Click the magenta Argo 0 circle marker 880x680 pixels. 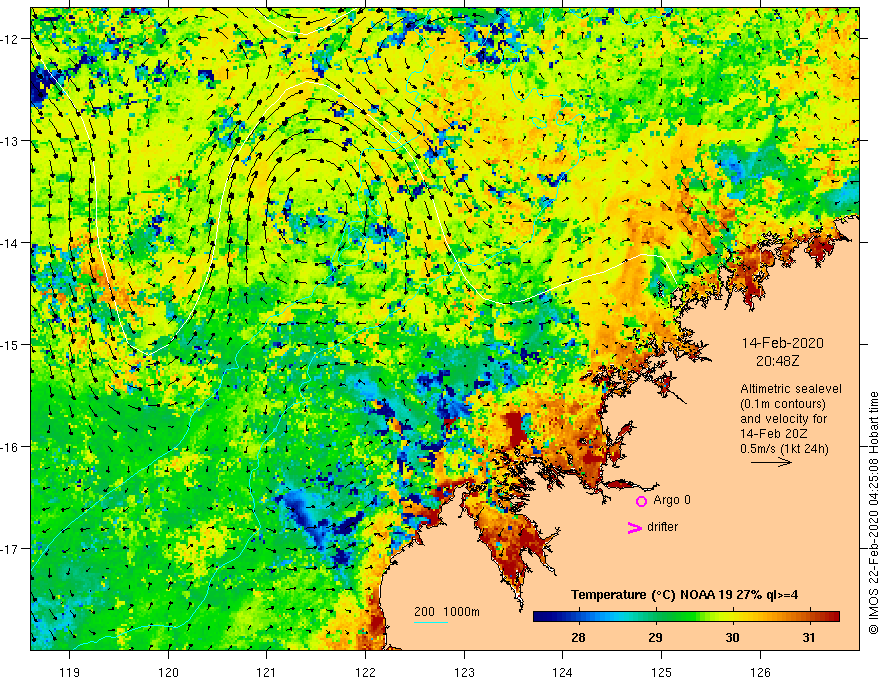(x=641, y=501)
